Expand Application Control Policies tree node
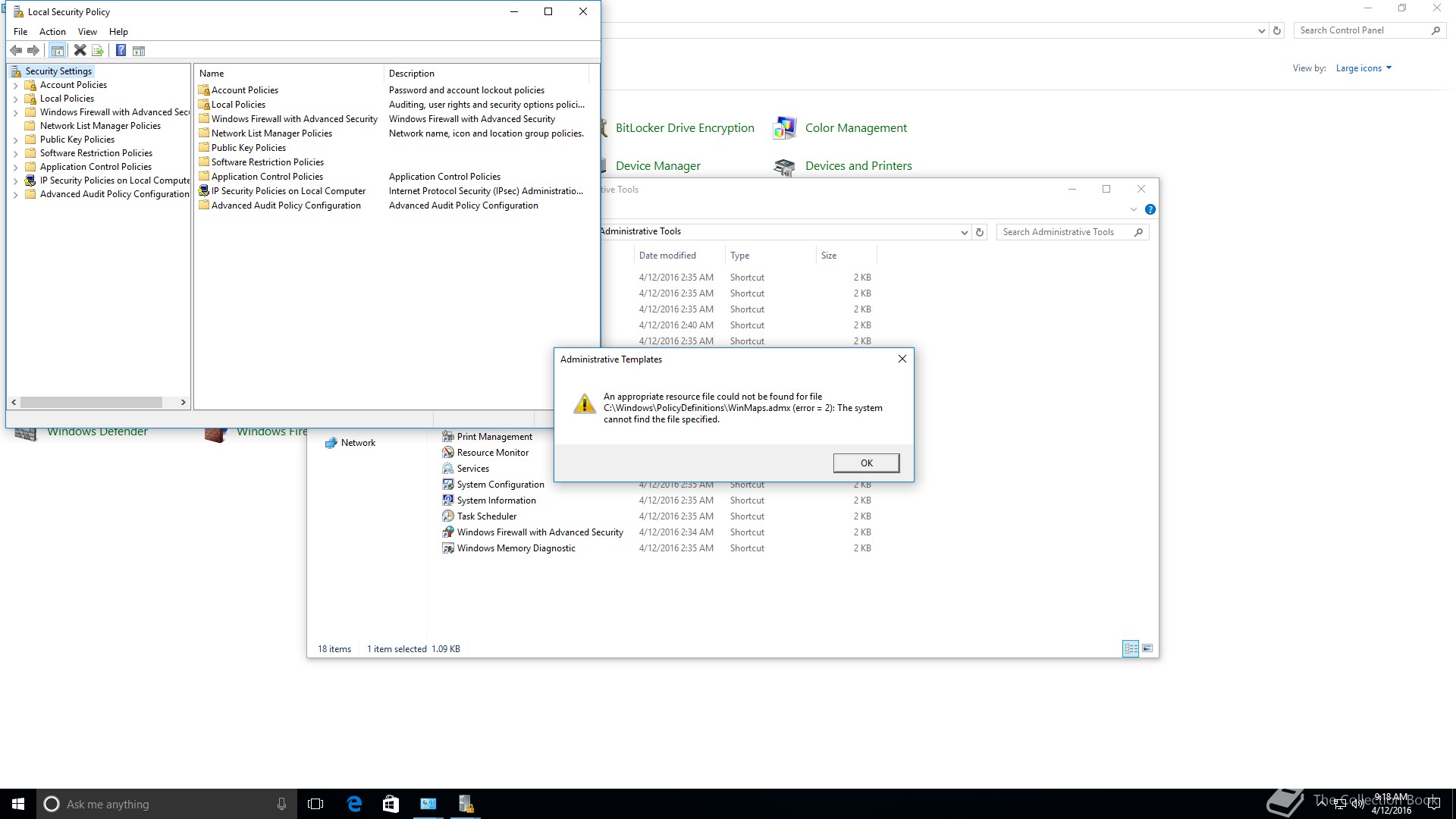The image size is (1456, 819). click(x=15, y=168)
